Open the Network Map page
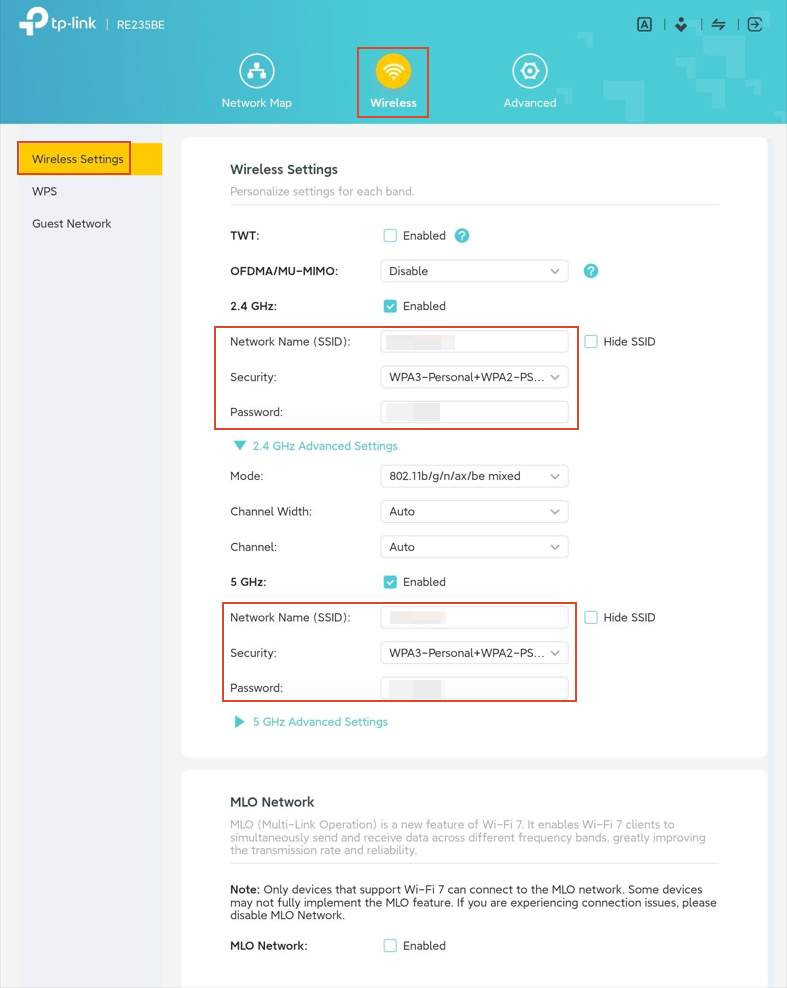This screenshot has height=988, width=787. [x=256, y=82]
